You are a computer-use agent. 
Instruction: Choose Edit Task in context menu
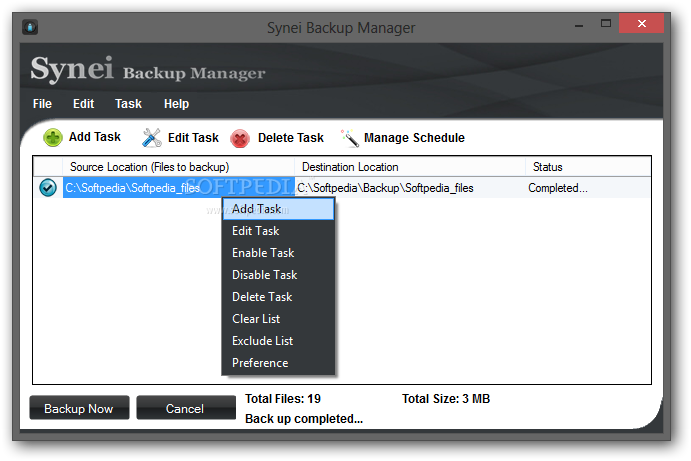[279, 231]
